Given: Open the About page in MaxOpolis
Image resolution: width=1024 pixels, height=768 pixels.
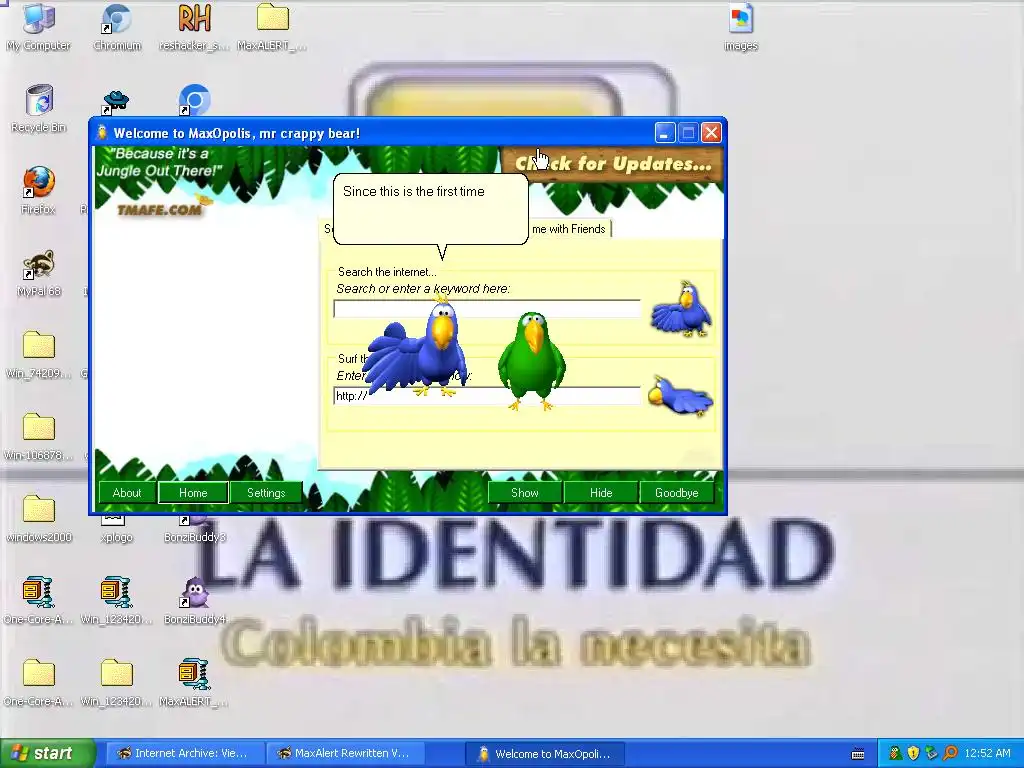Looking at the screenshot, I should click(x=127, y=492).
